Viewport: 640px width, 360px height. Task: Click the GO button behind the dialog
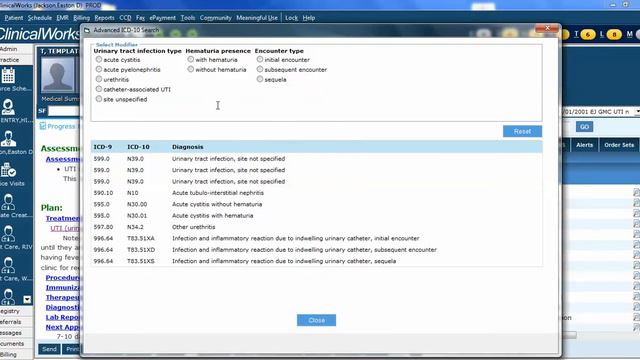point(584,127)
